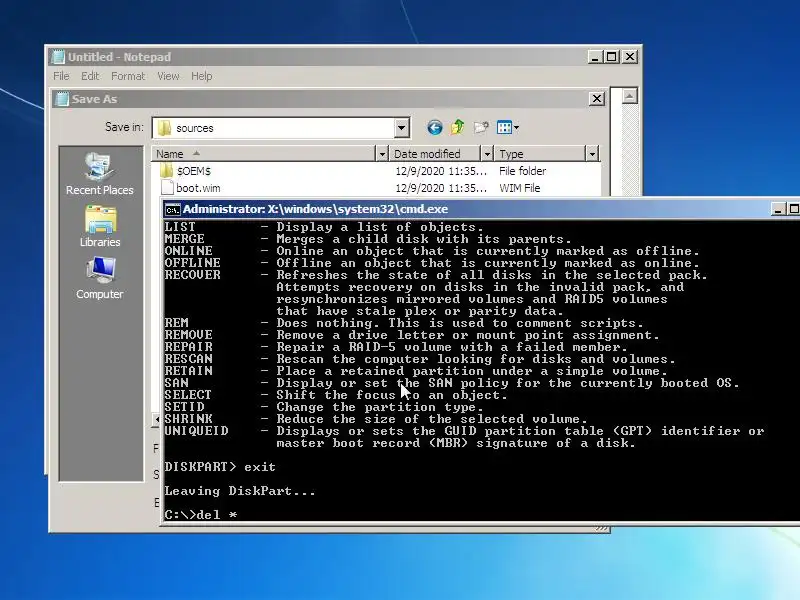Viewport: 800px width, 600px height.
Task: Click the Notepad scrollbar up arrow
Action: coord(630,96)
